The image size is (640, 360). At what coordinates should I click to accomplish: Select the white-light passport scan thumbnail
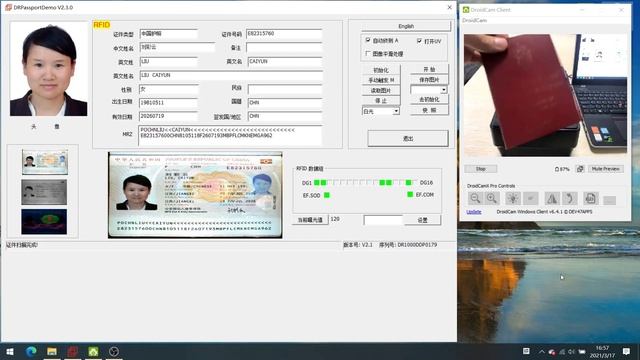point(44,162)
